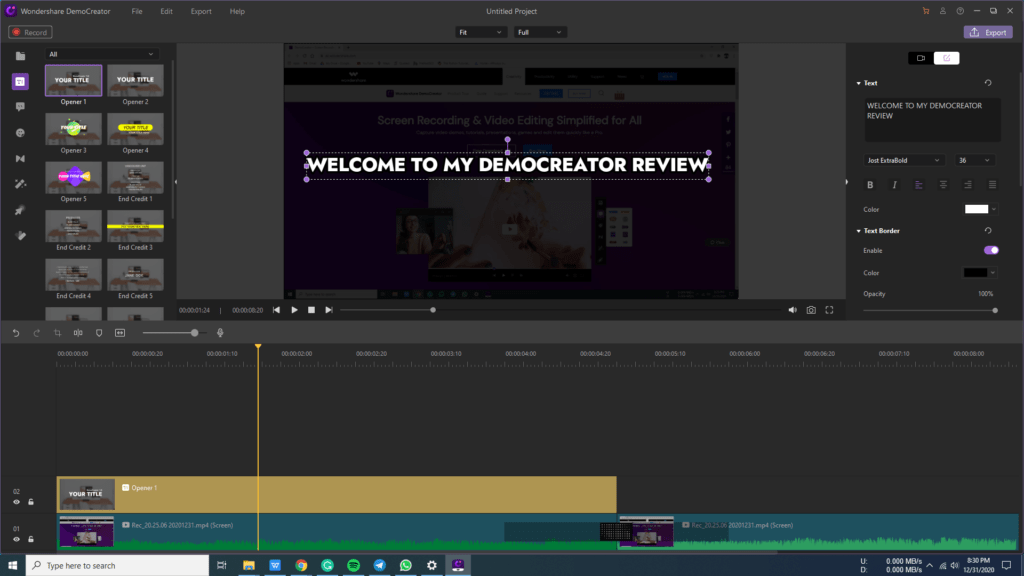The image size is (1024, 576).
Task: Open the stickers sidebar icon
Action: (x=20, y=133)
